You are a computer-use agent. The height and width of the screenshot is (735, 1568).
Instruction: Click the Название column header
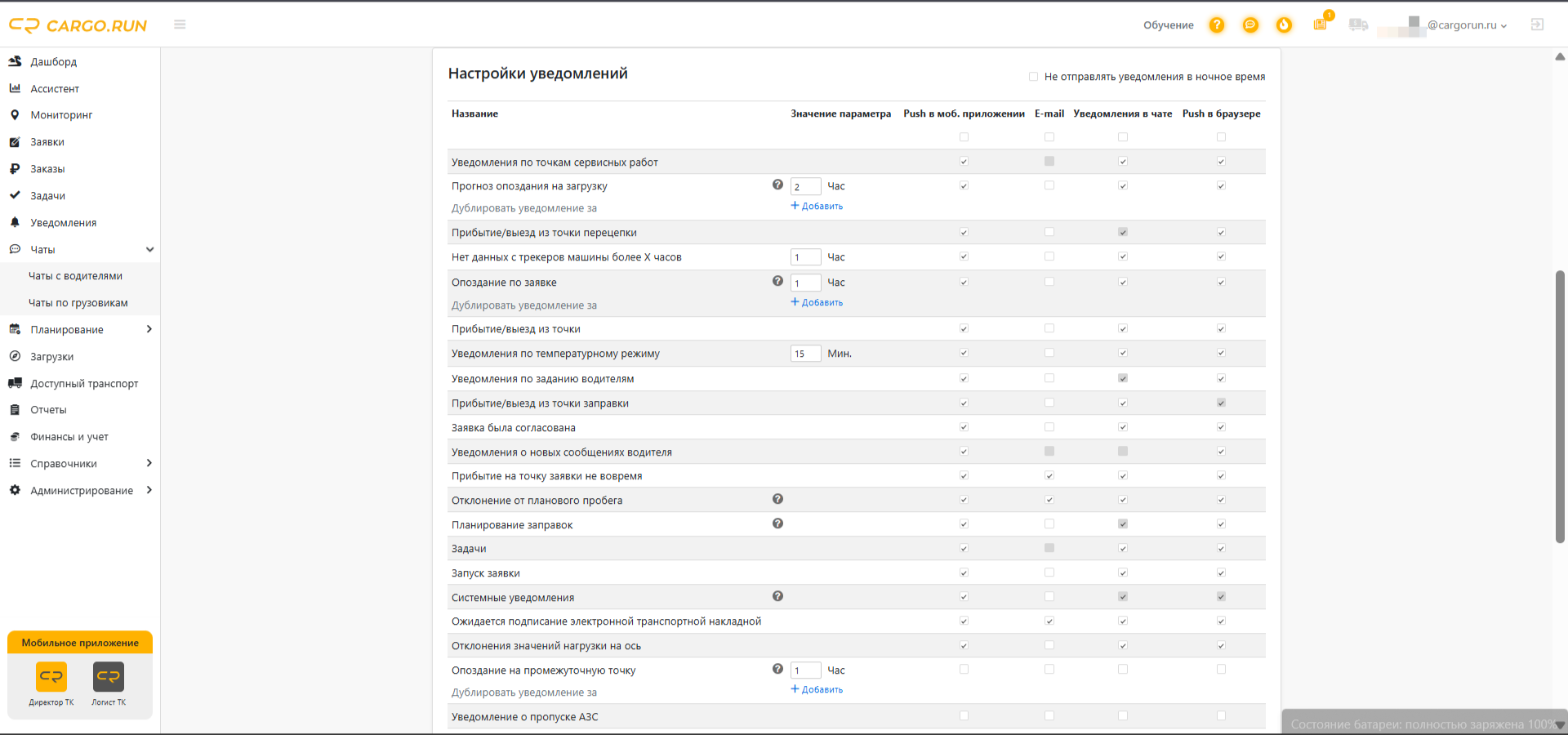pyautogui.click(x=474, y=114)
